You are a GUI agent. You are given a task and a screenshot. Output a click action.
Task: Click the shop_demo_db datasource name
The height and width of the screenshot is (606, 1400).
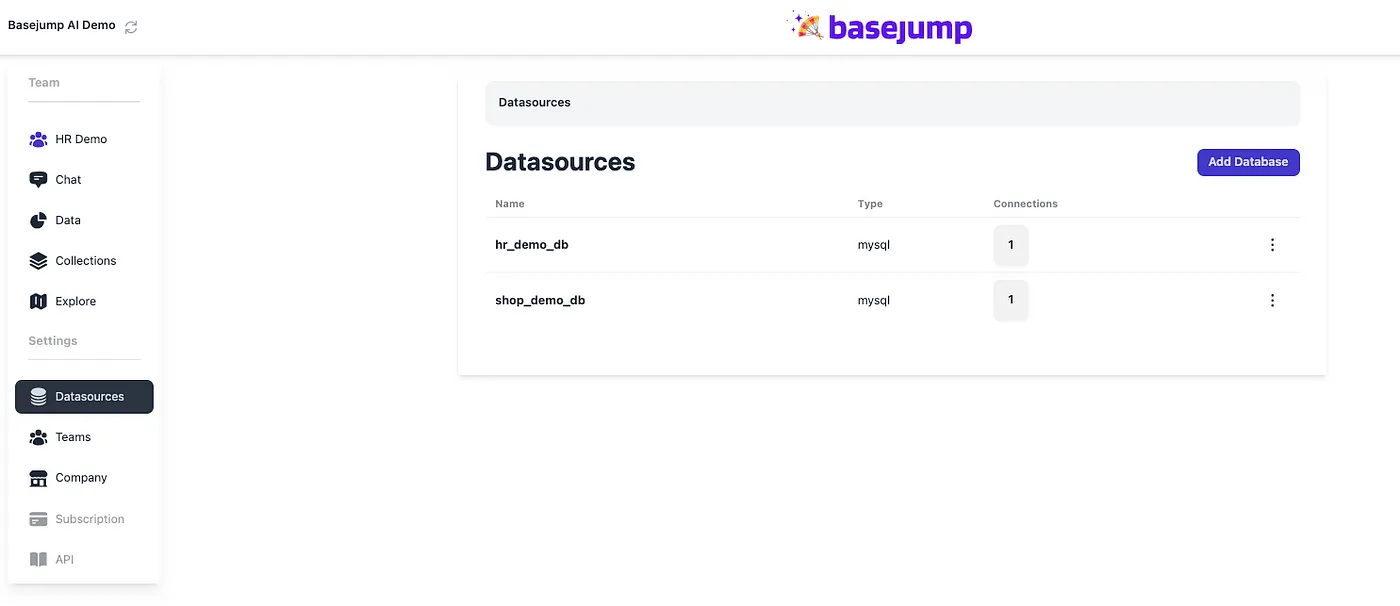(x=540, y=300)
